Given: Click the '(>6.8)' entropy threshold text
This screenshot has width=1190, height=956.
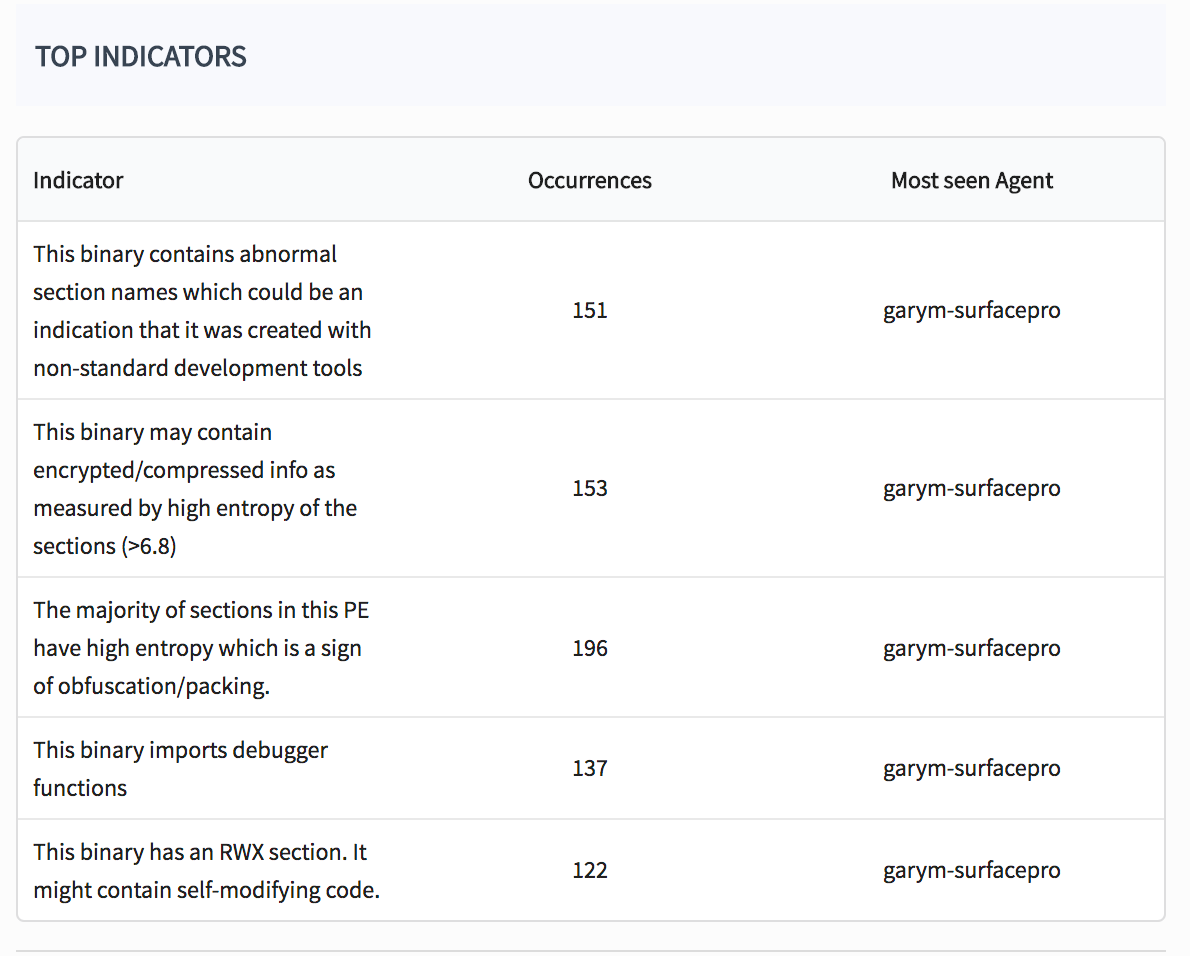Looking at the screenshot, I should [149, 546].
